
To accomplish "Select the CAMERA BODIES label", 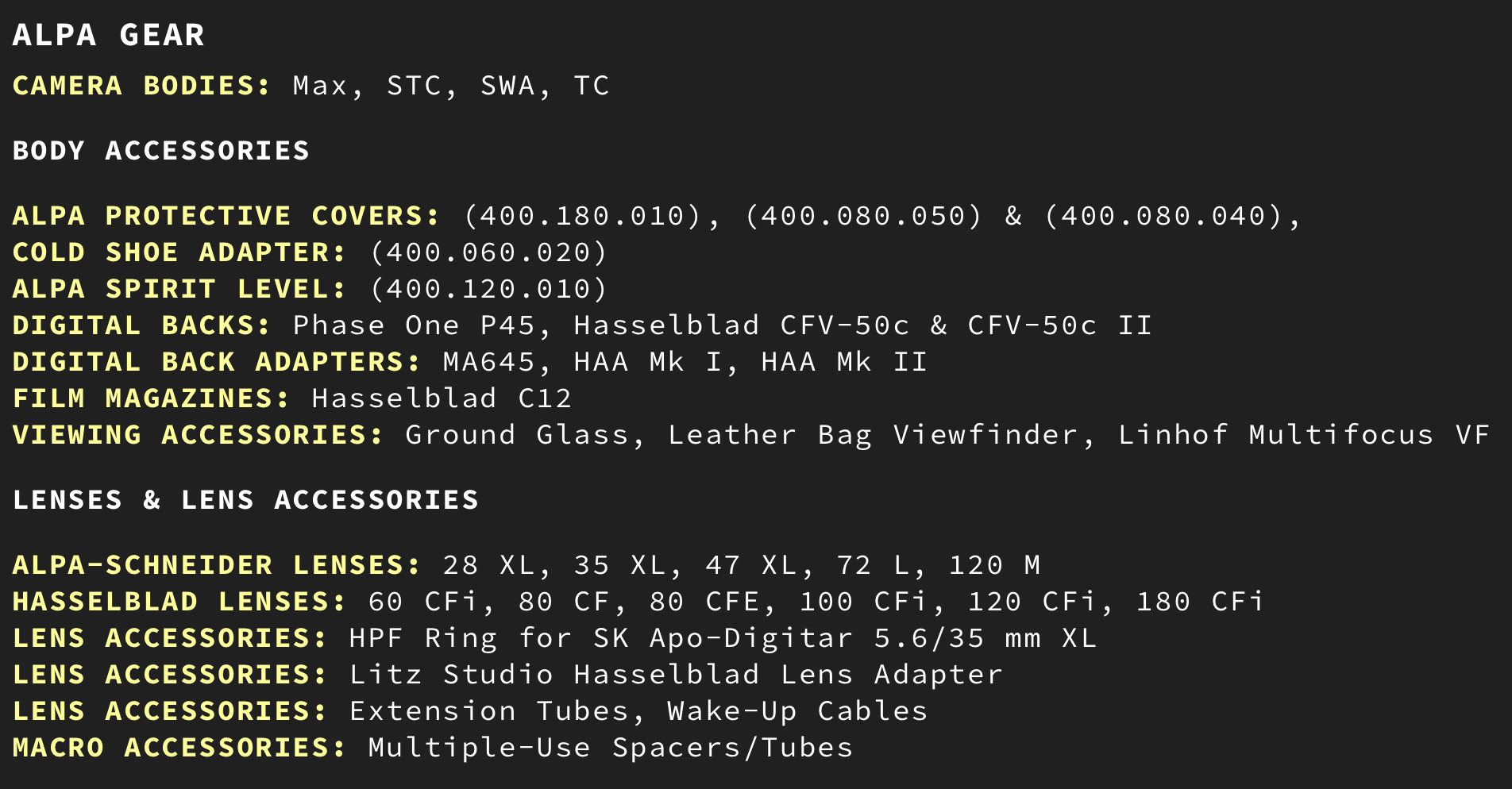I will point(142,86).
